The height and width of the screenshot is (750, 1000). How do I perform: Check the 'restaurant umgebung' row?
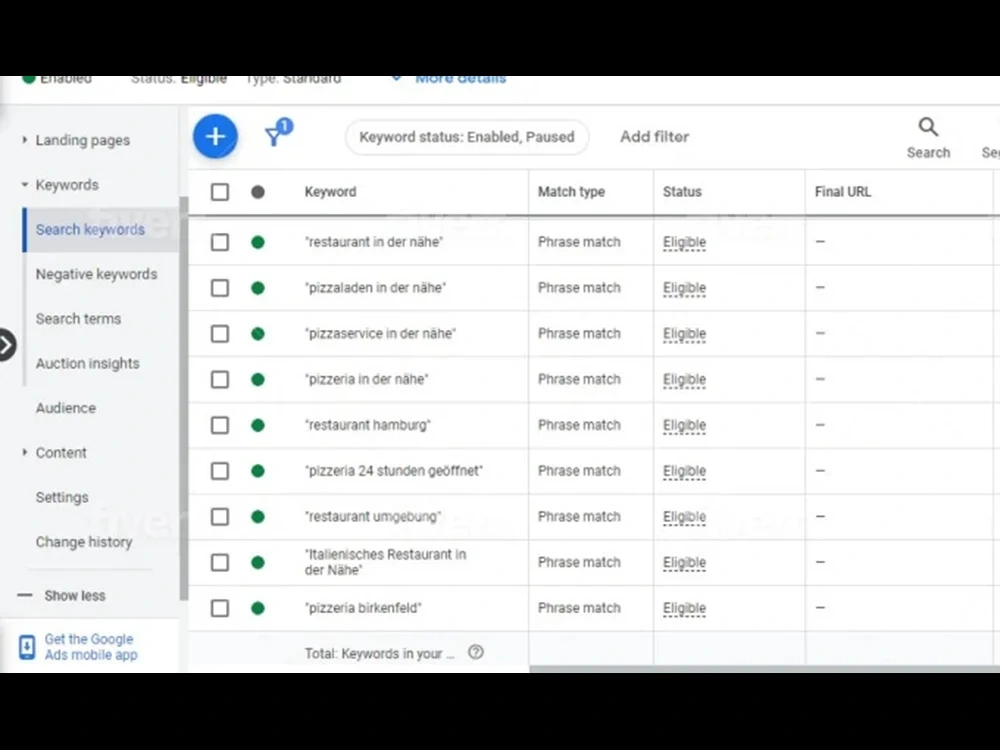220,517
